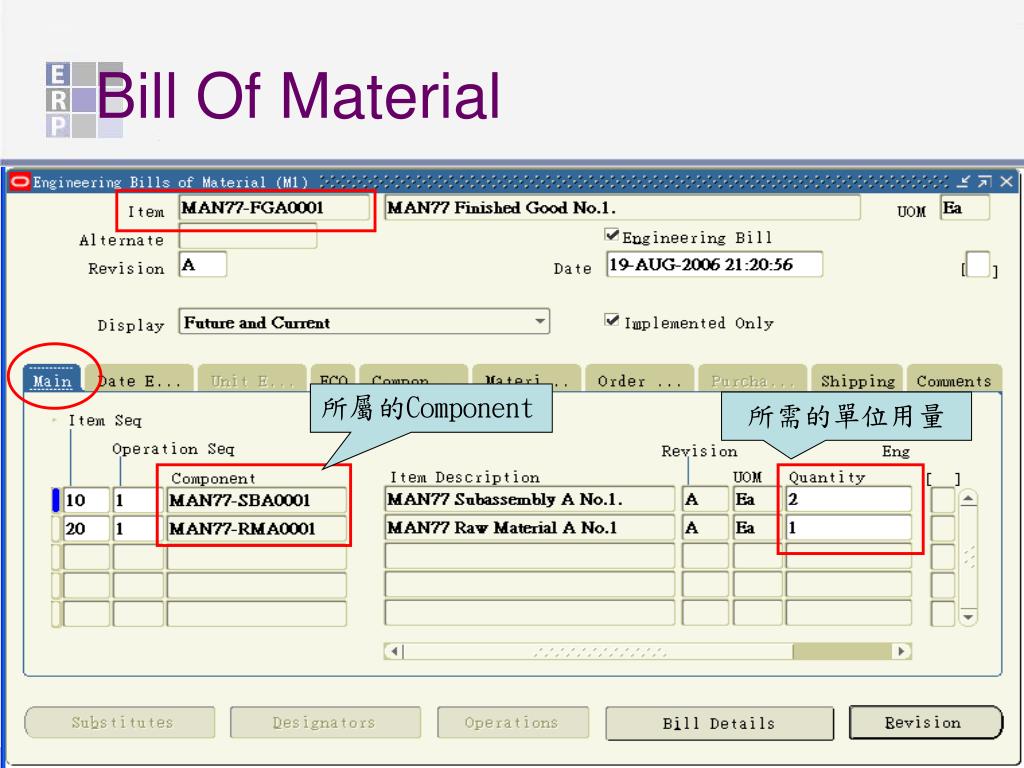Click the empty Alternate field
The width and height of the screenshot is (1024, 768).
coord(248,236)
